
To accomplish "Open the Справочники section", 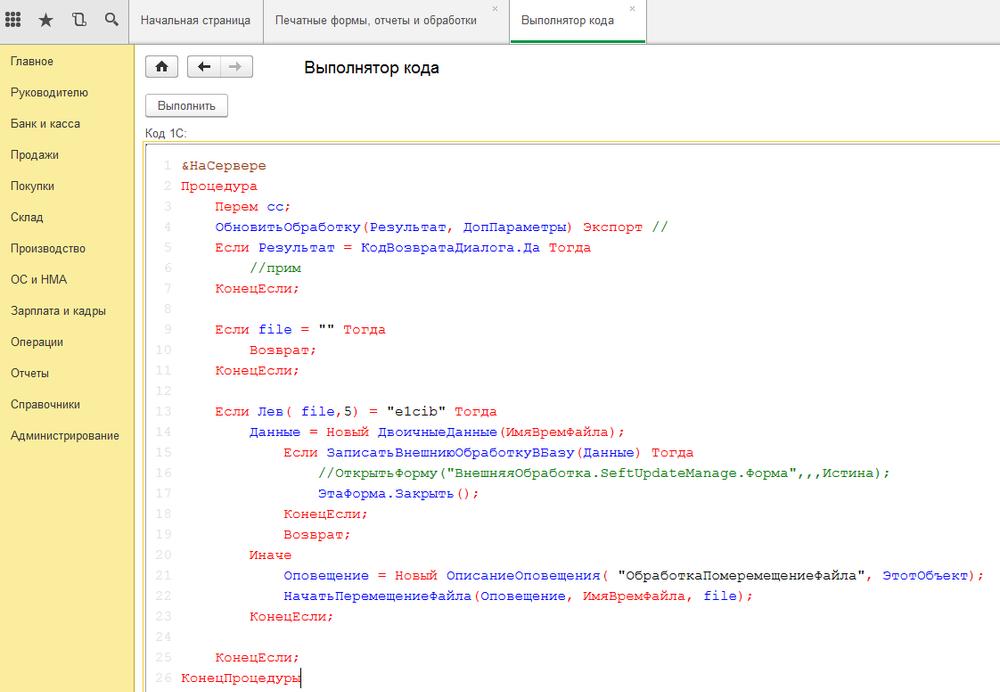I will pyautogui.click(x=45, y=404).
